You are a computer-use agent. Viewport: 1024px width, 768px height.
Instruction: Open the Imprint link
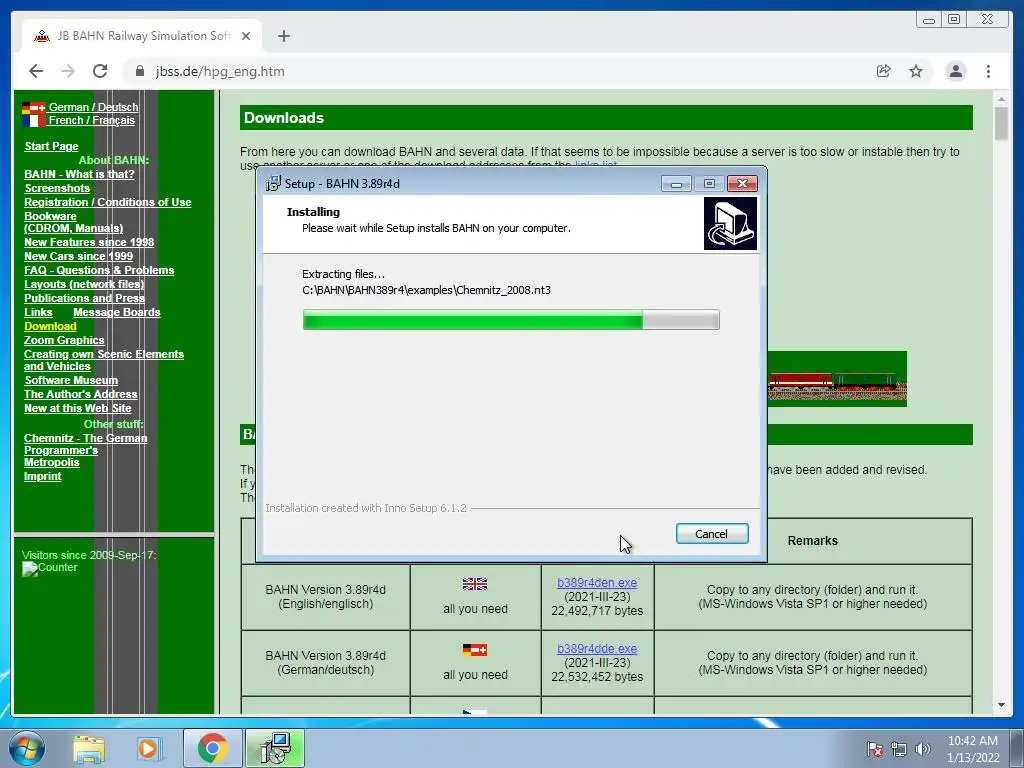(42, 476)
